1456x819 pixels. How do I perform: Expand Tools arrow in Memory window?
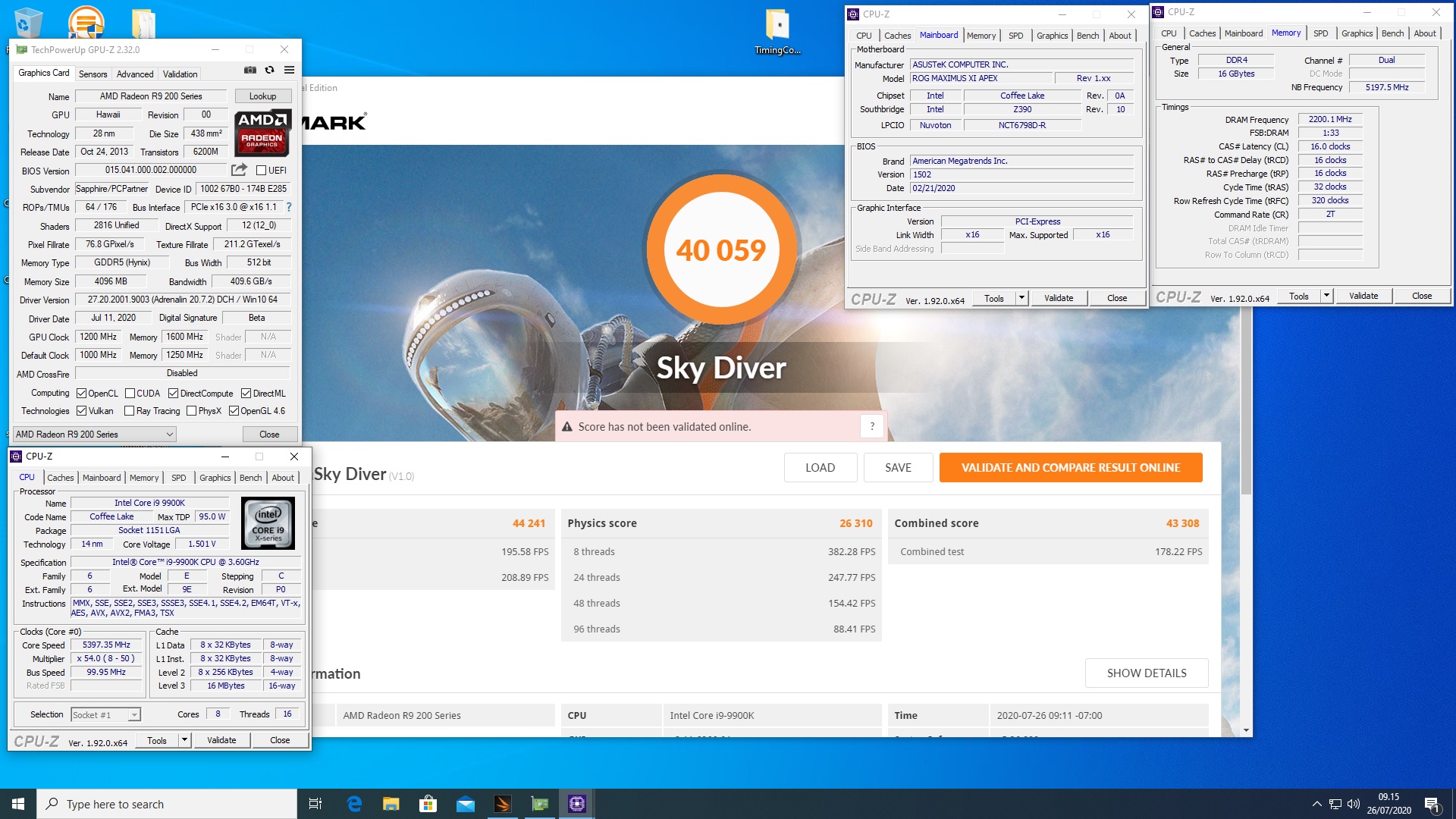[1326, 296]
